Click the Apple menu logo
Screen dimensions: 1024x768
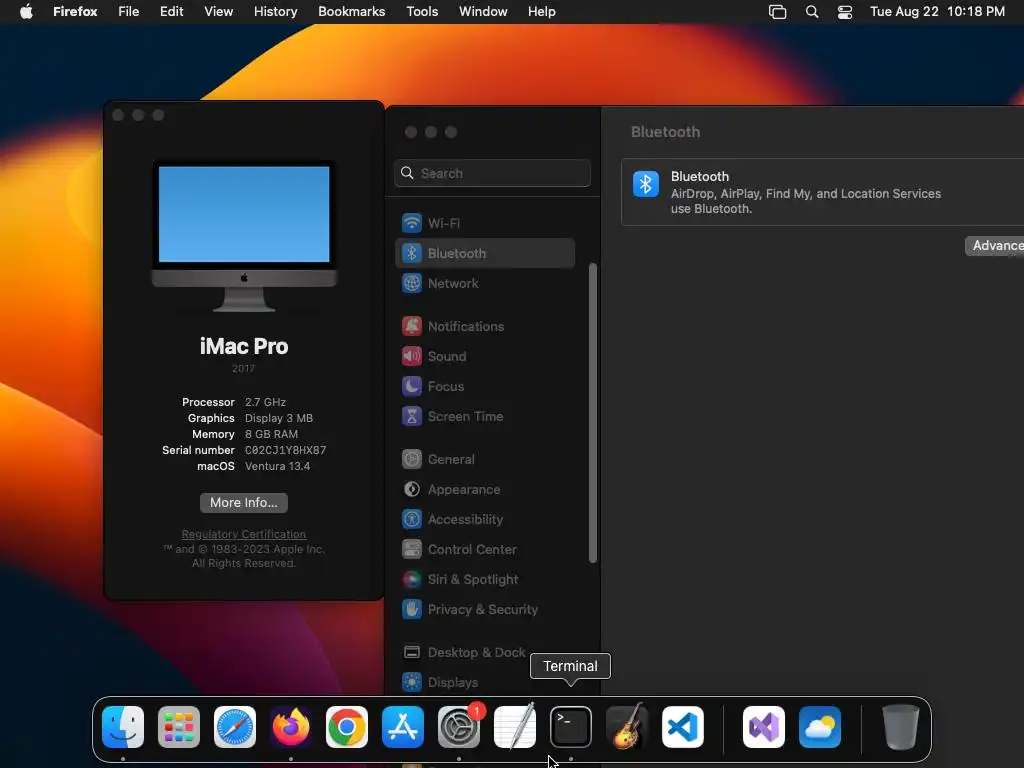(26, 11)
